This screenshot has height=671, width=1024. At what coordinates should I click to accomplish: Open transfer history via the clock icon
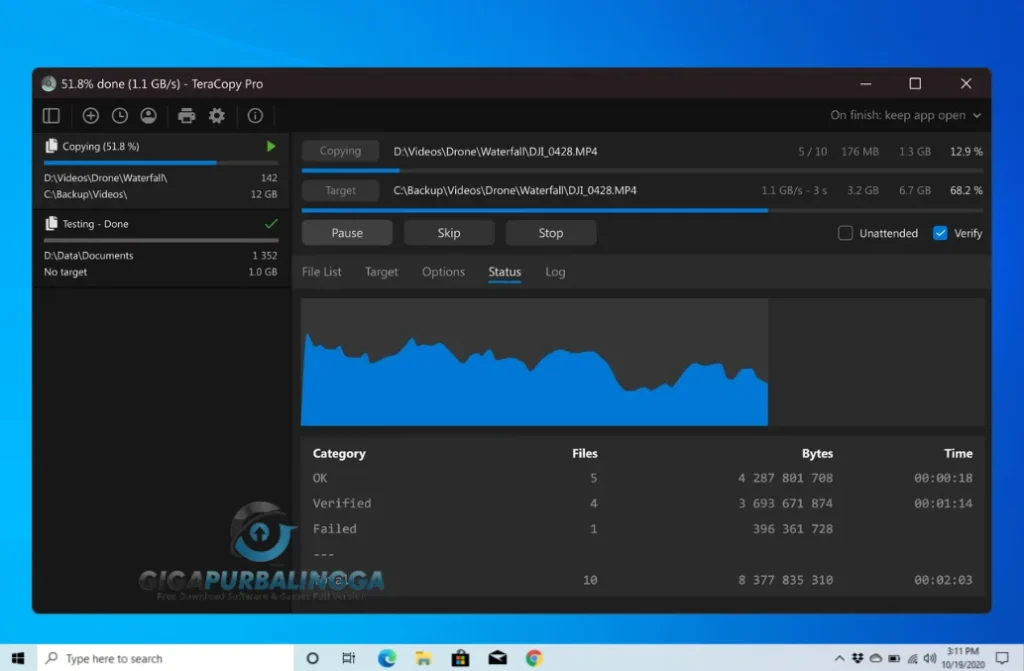click(120, 115)
